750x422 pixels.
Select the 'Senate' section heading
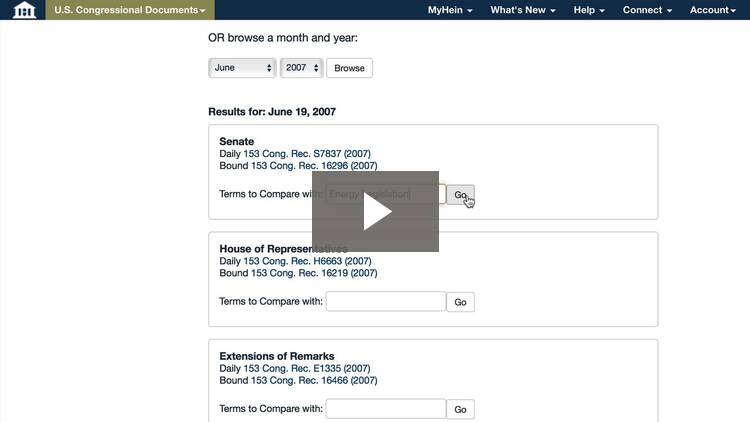point(236,142)
